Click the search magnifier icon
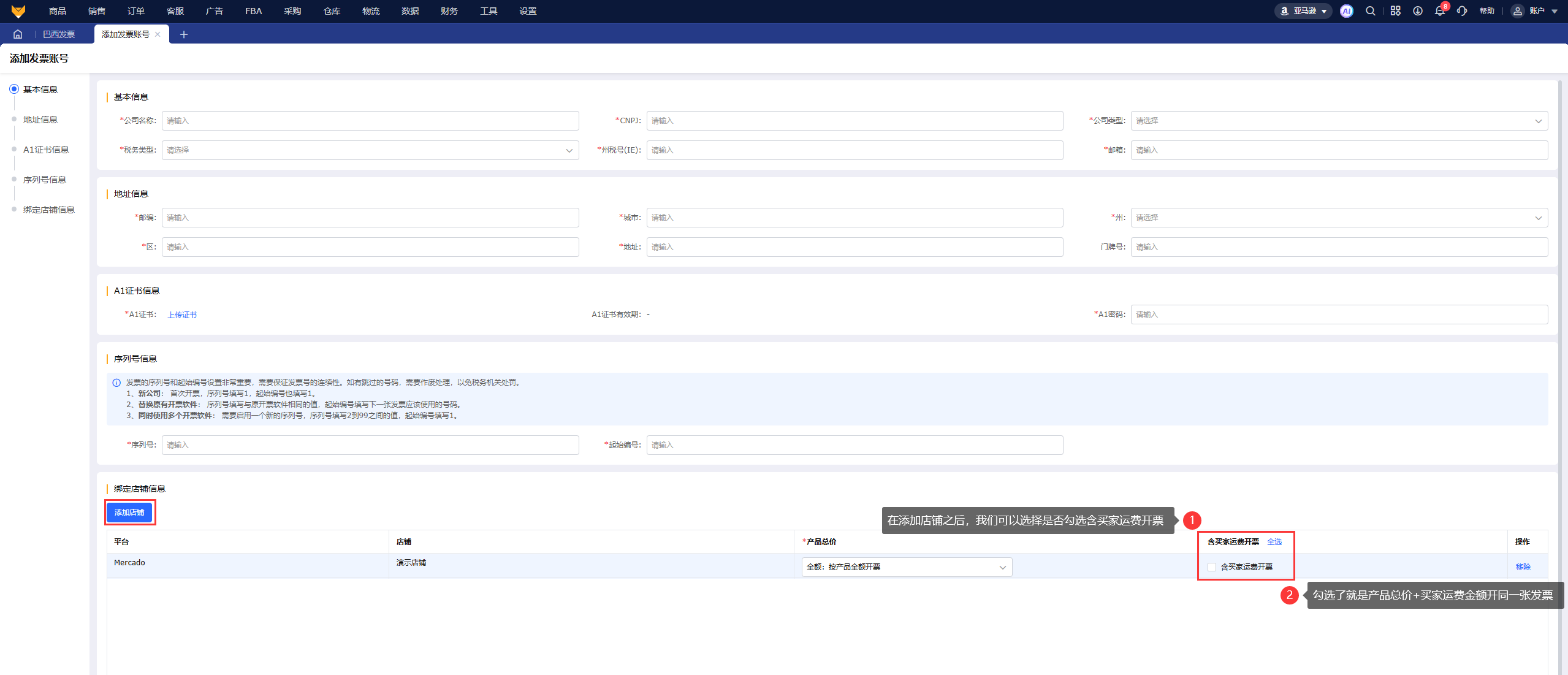 coord(1371,11)
